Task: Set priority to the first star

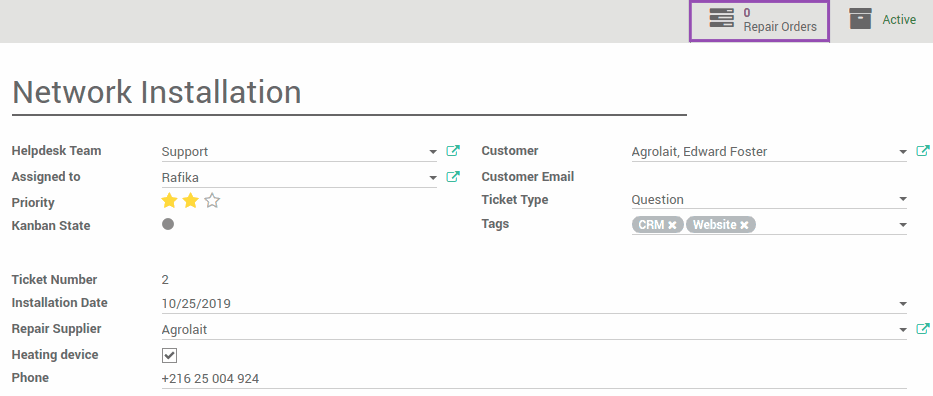Action: click(x=170, y=201)
